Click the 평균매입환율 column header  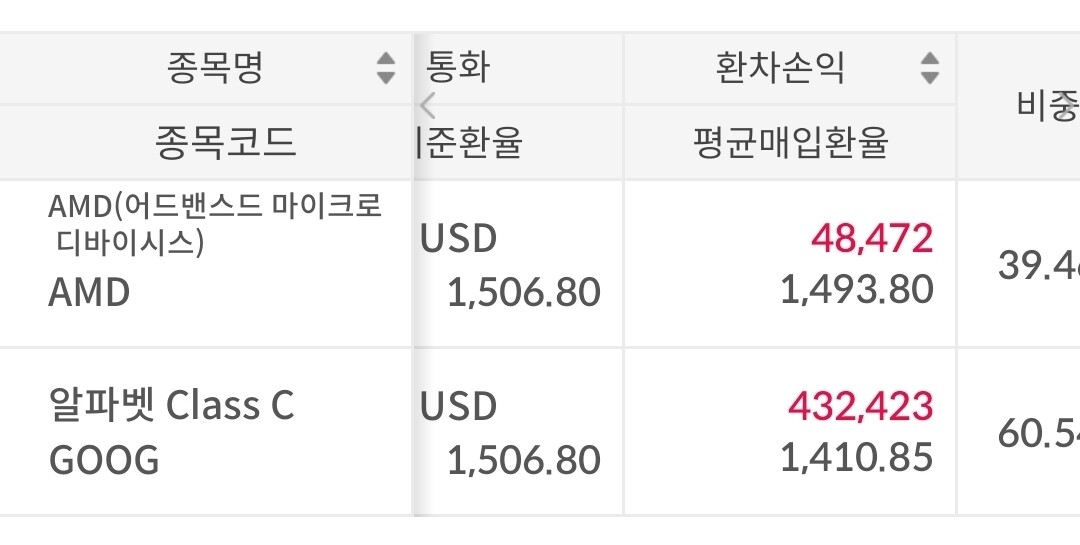[x=790, y=143]
